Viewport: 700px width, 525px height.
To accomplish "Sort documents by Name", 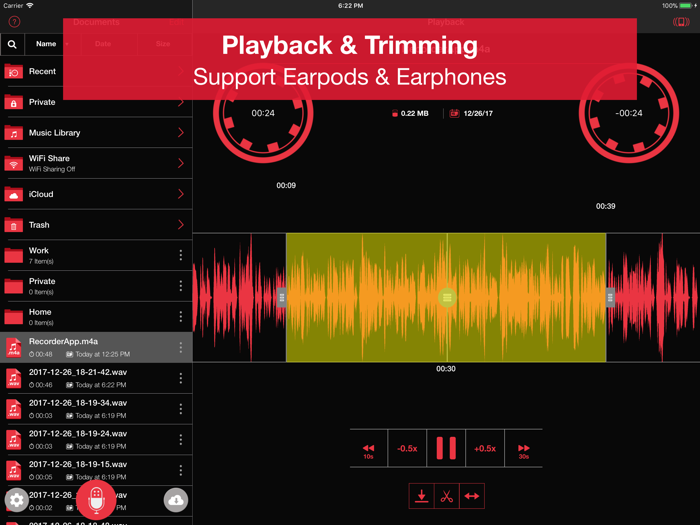I will coord(46,44).
